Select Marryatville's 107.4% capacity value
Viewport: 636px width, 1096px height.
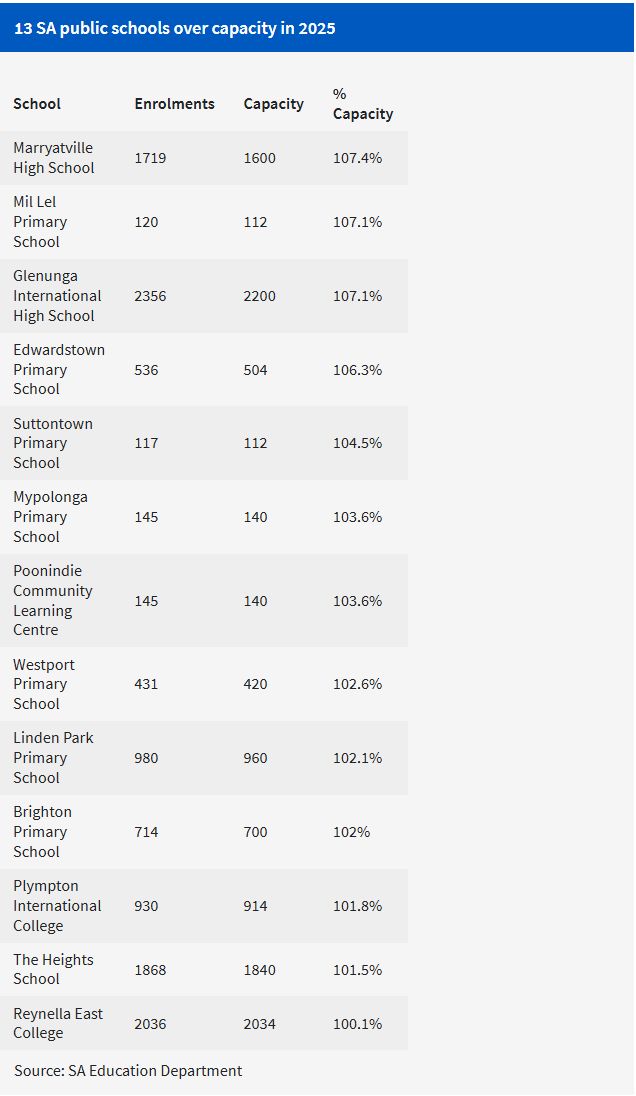tap(357, 158)
